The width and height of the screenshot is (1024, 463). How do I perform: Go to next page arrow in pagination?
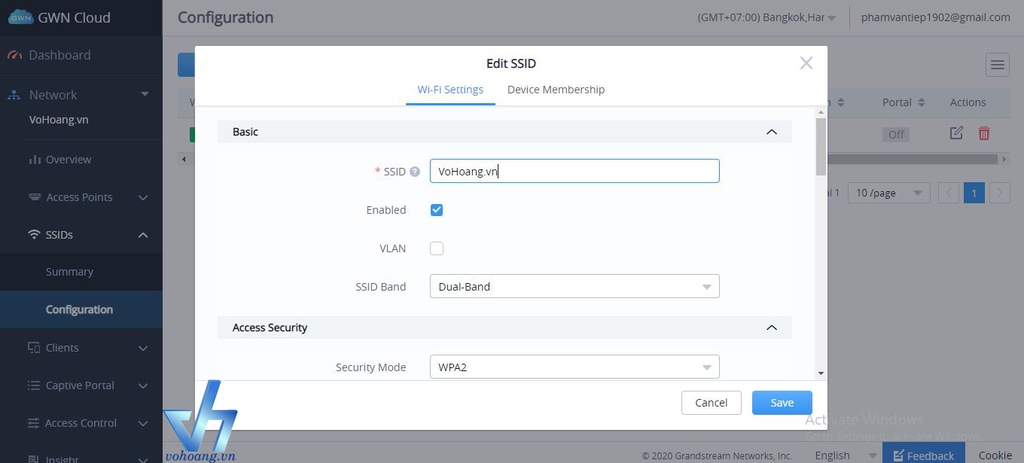pos(999,193)
